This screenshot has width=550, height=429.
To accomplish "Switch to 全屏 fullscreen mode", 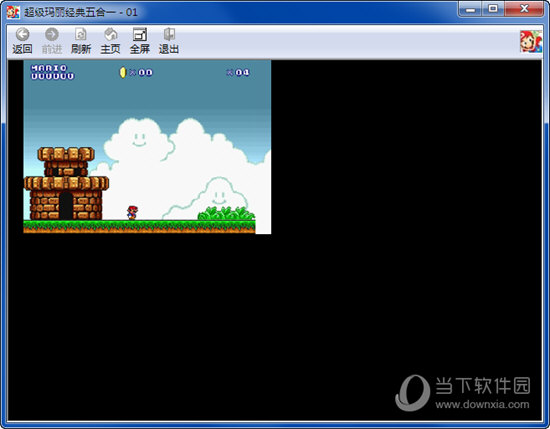I will 140,41.
